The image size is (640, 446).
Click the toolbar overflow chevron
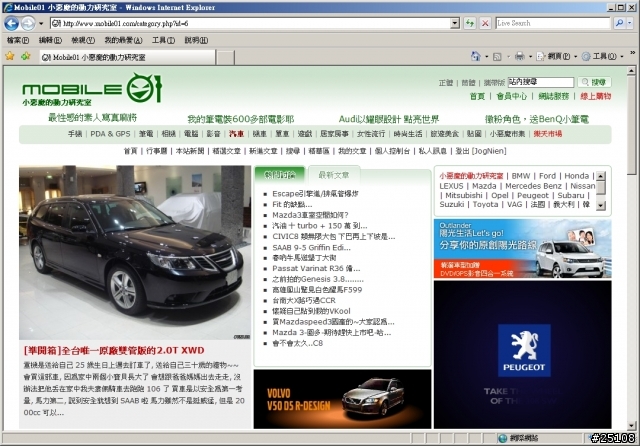click(632, 53)
